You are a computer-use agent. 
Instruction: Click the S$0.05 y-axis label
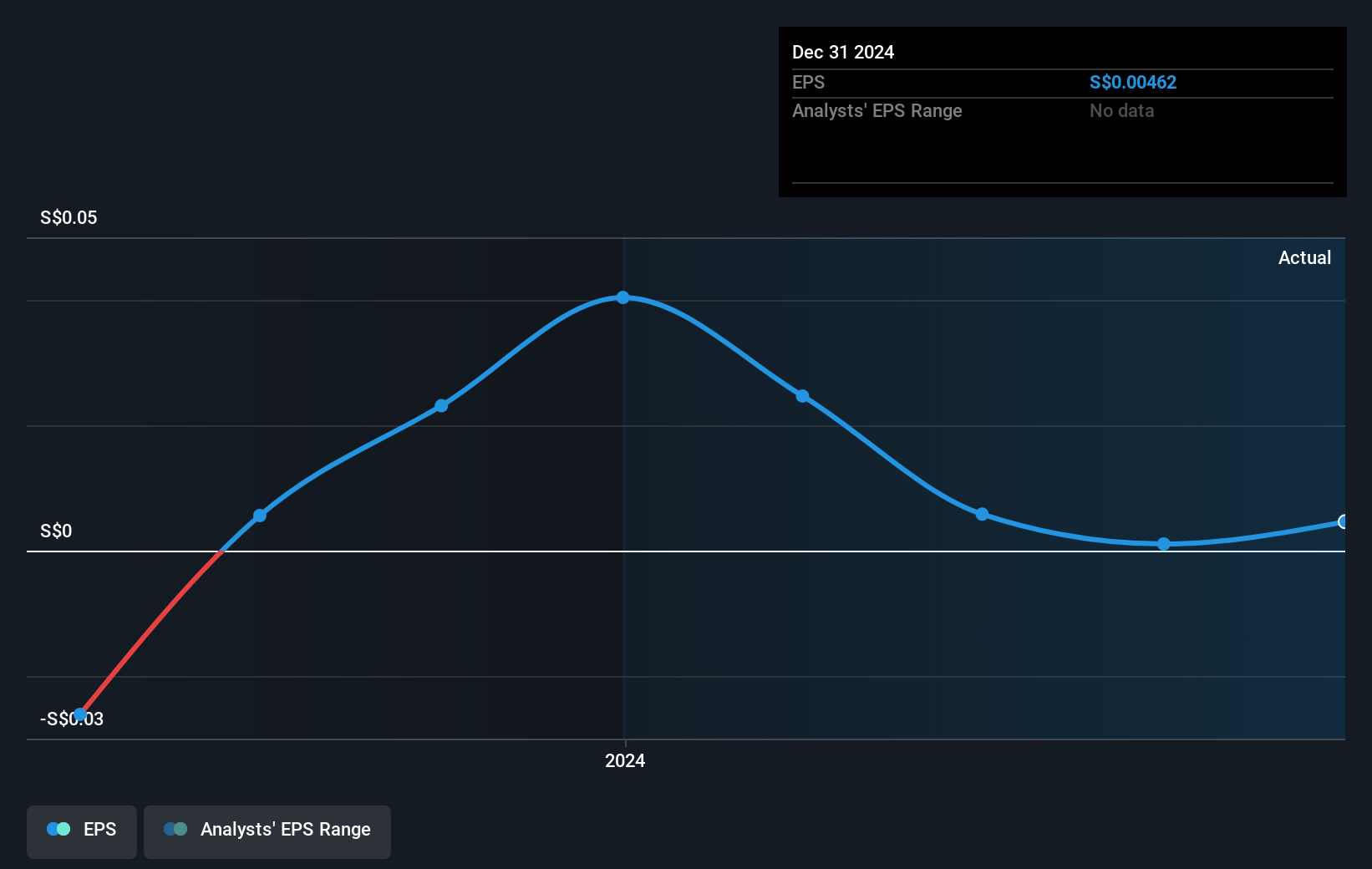point(69,218)
